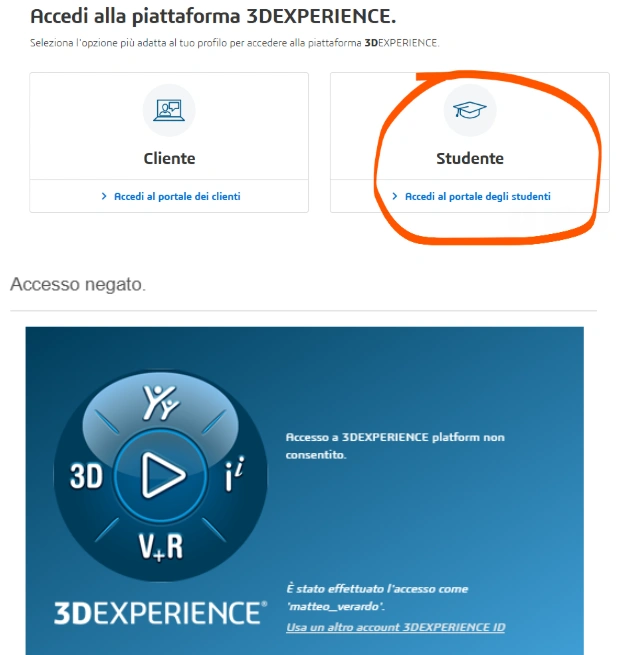Select the 3D quadrant of the compass

(86, 476)
